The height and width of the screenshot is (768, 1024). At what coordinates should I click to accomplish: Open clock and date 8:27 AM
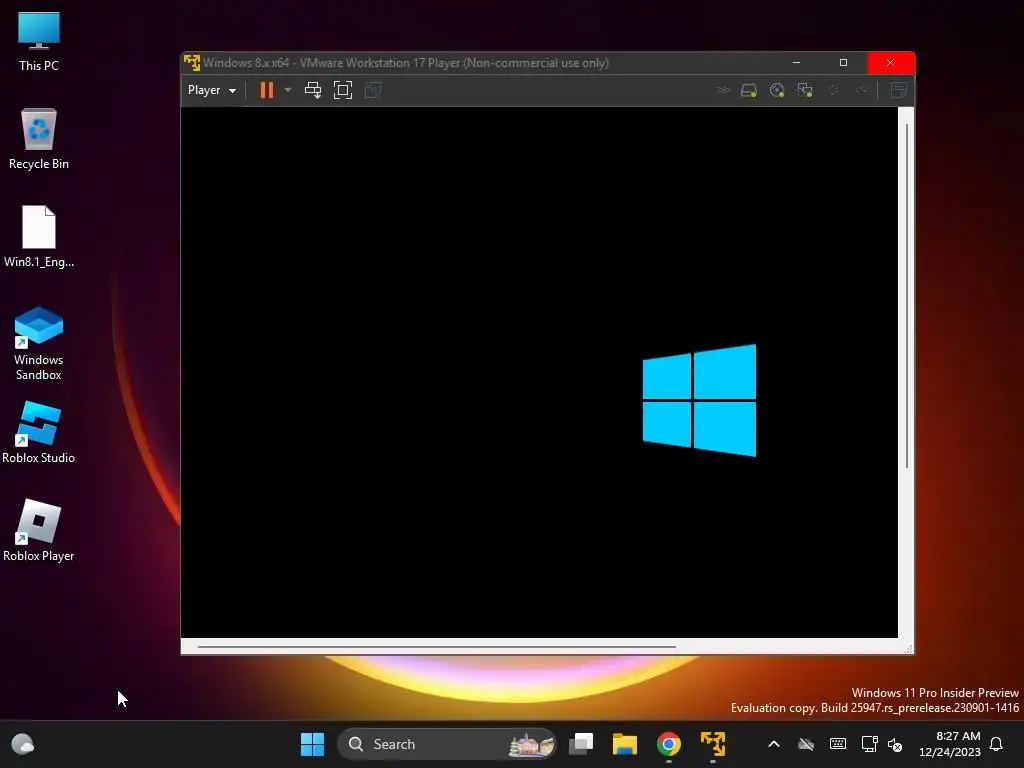(x=950, y=744)
